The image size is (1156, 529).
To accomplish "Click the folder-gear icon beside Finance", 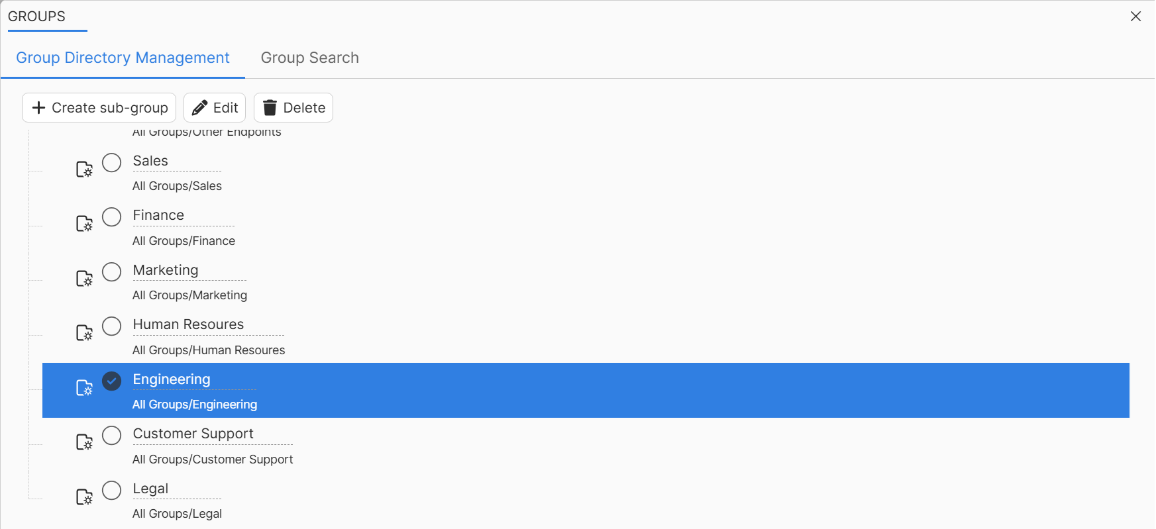I will 85,224.
